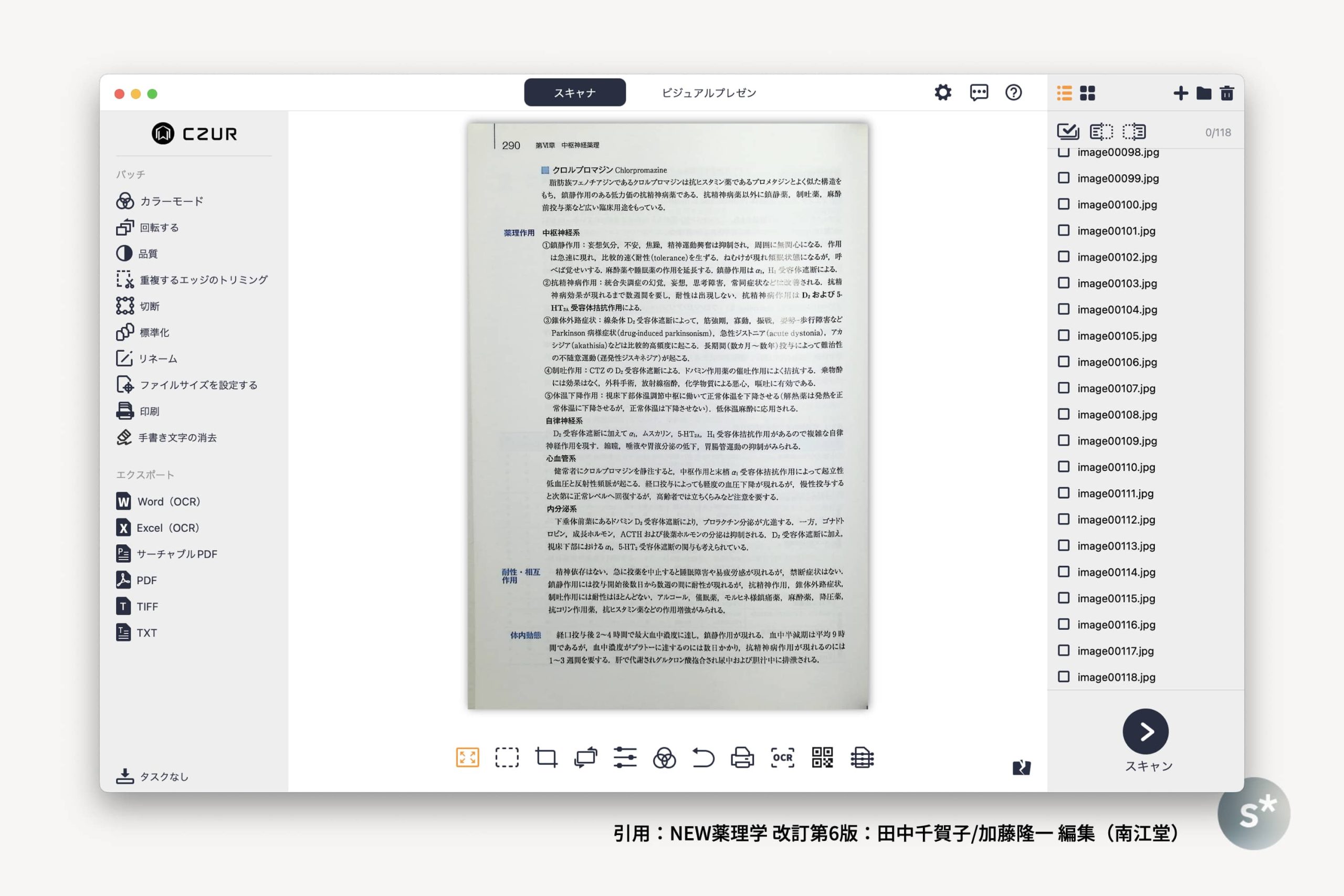Viewport: 1344px width, 896px height.
Task: Click the undo arrow icon
Action: click(703, 758)
